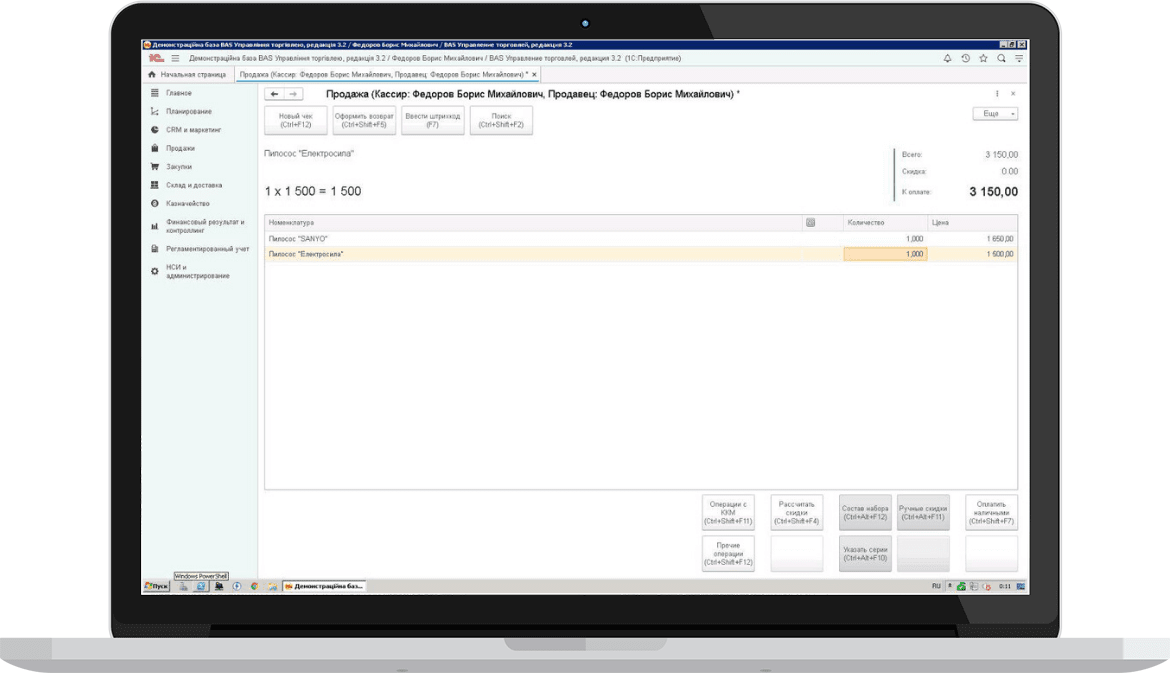Image resolution: width=1170 pixels, height=673 pixels.
Task: Open the history clock icon
Action: 966,59
